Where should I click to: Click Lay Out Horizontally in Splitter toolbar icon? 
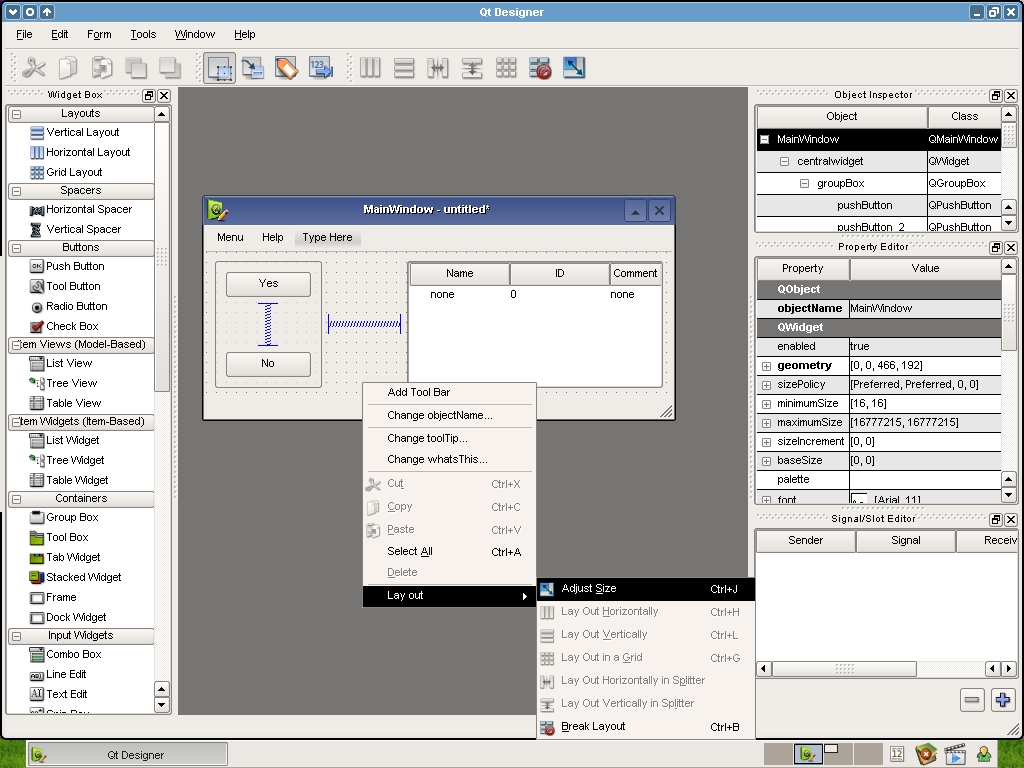tap(438, 68)
